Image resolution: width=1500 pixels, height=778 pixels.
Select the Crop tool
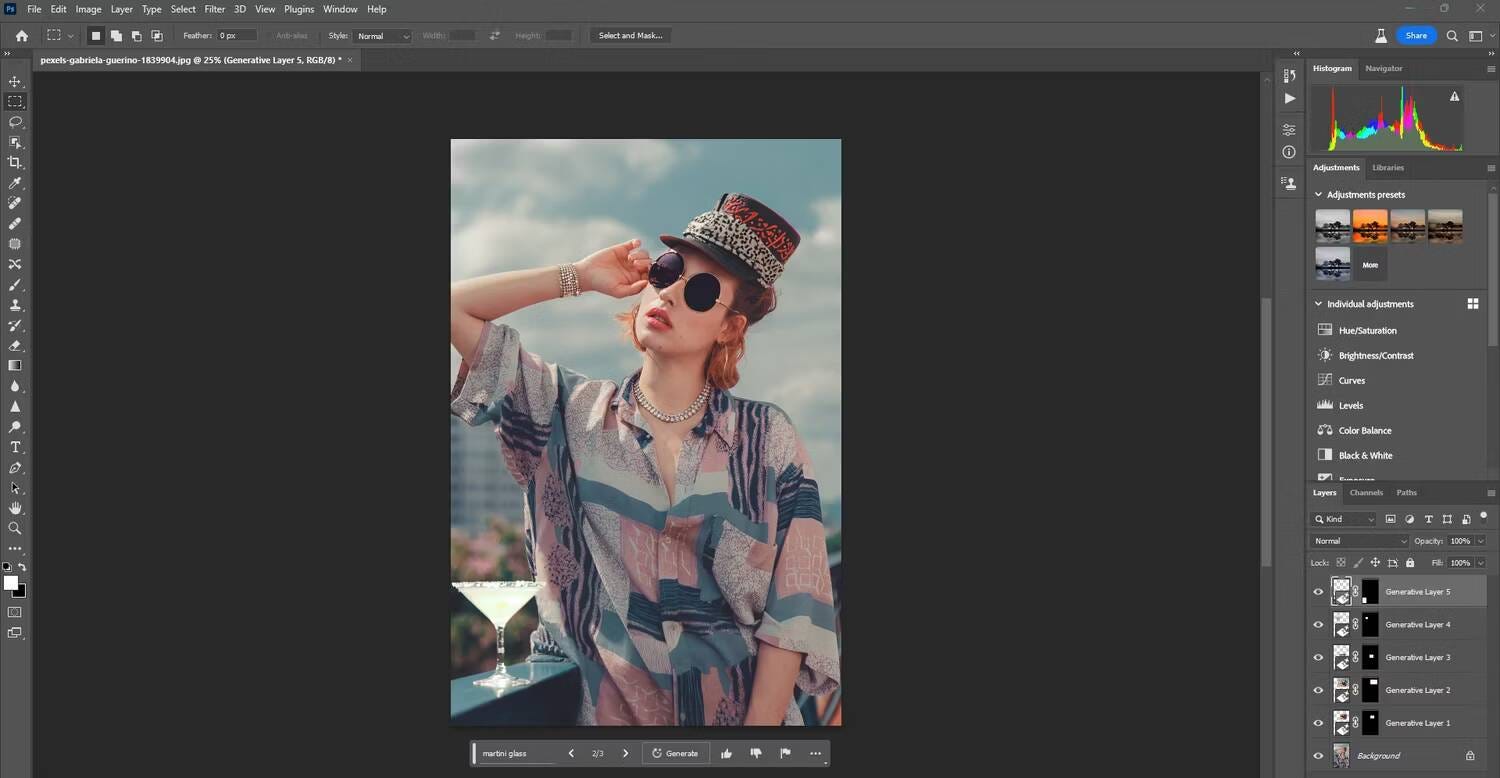point(15,162)
